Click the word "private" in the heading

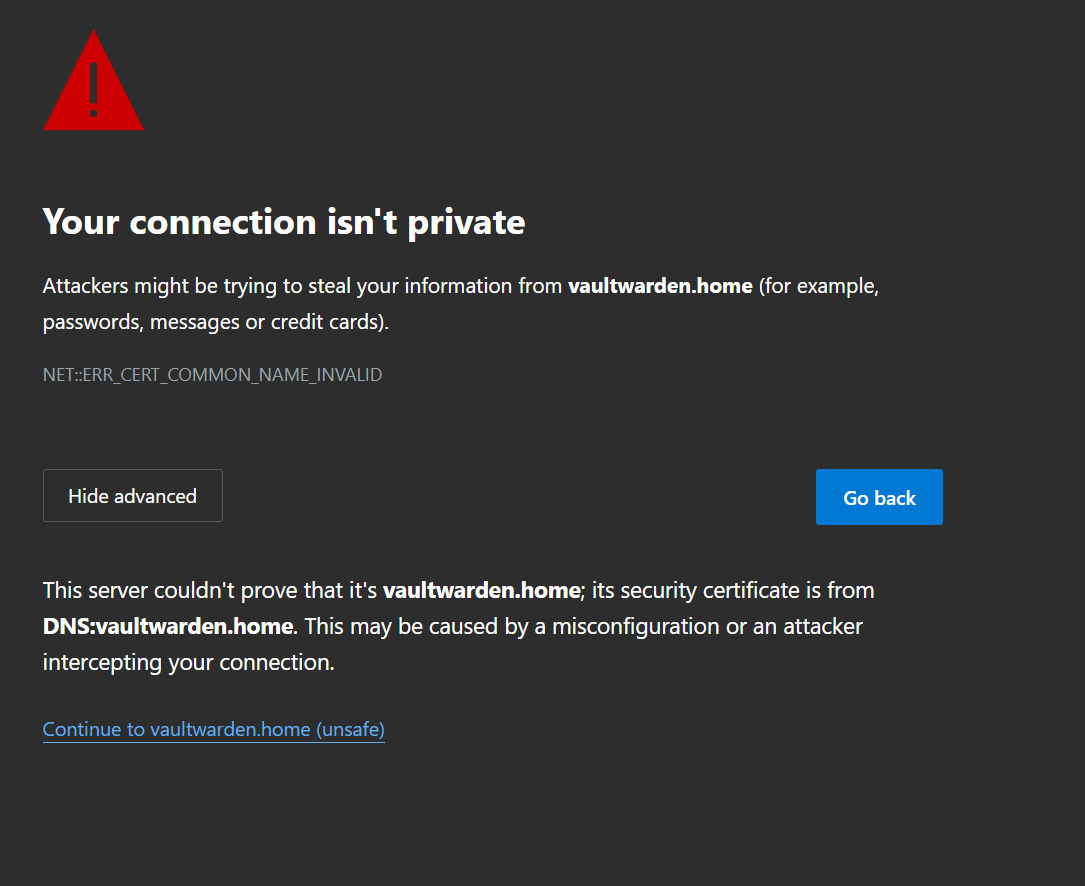[x=466, y=224]
